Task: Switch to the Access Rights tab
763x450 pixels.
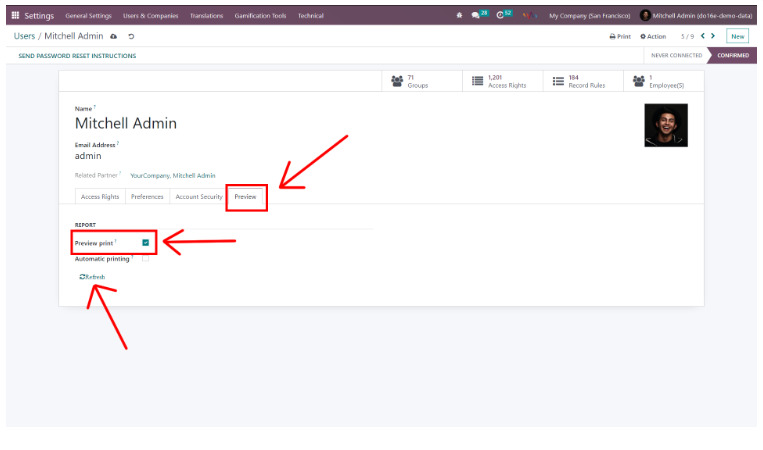Action: coord(100,197)
